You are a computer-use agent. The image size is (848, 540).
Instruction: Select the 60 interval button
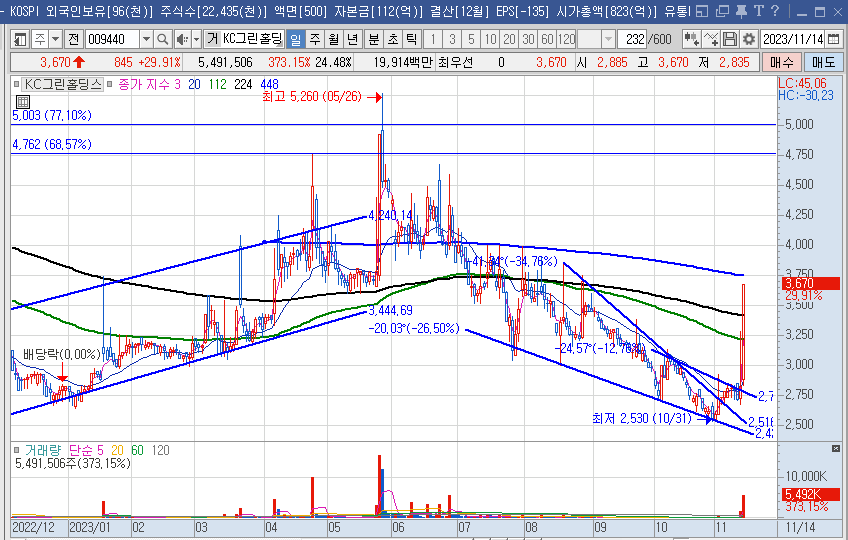pos(547,39)
